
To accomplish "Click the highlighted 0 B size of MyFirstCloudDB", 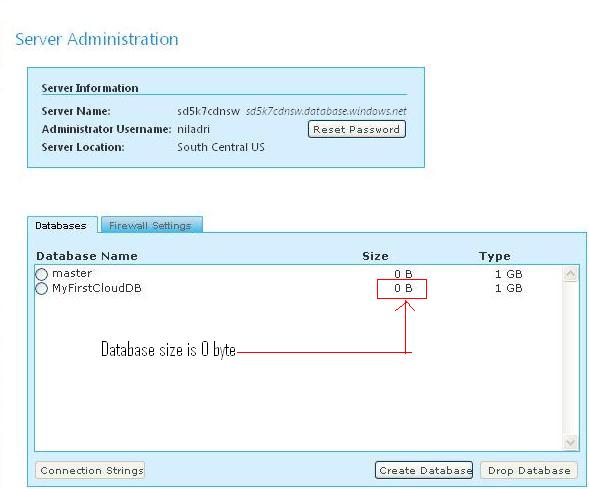I will (403, 288).
